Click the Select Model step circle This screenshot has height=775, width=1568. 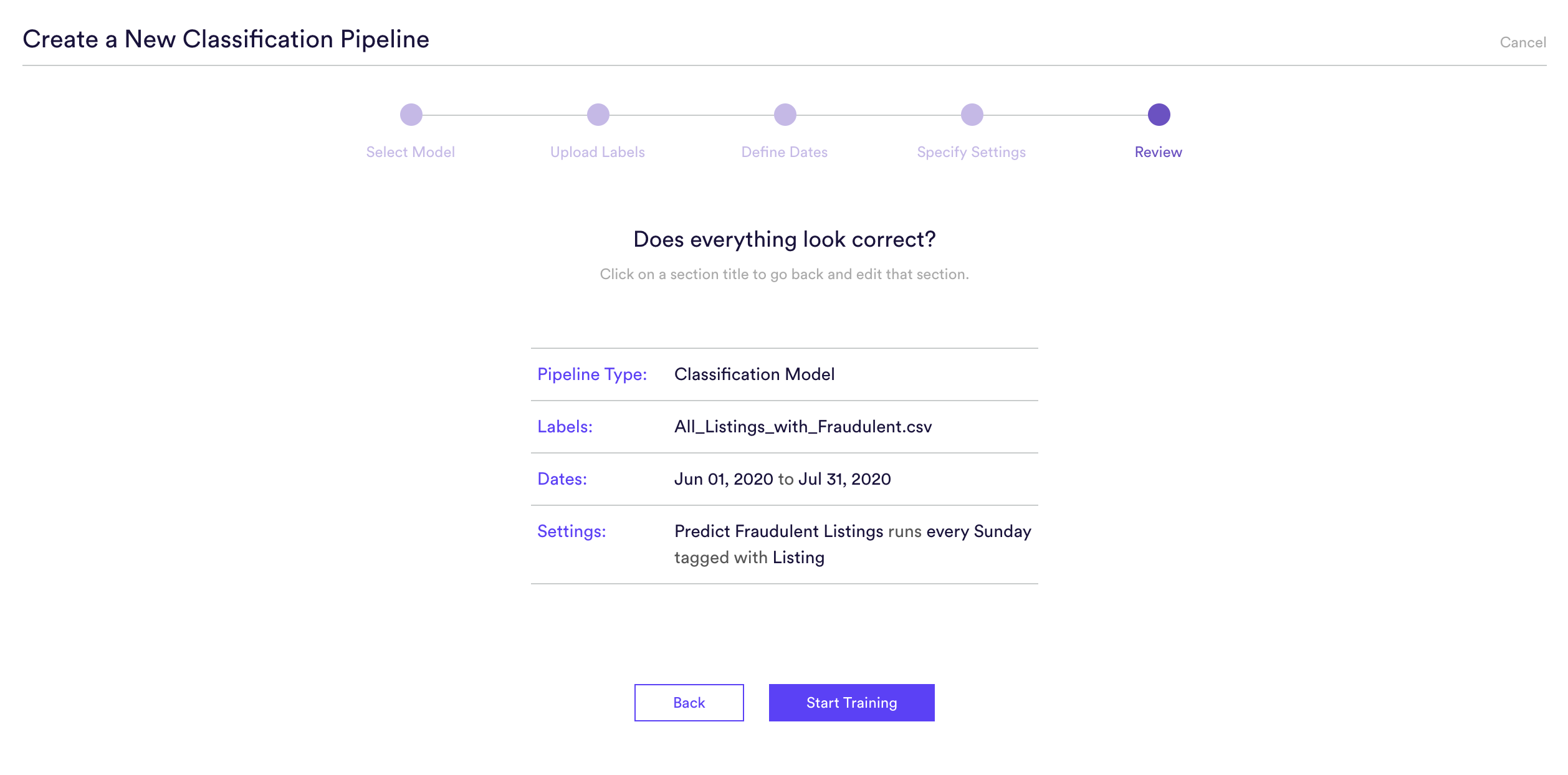point(411,115)
